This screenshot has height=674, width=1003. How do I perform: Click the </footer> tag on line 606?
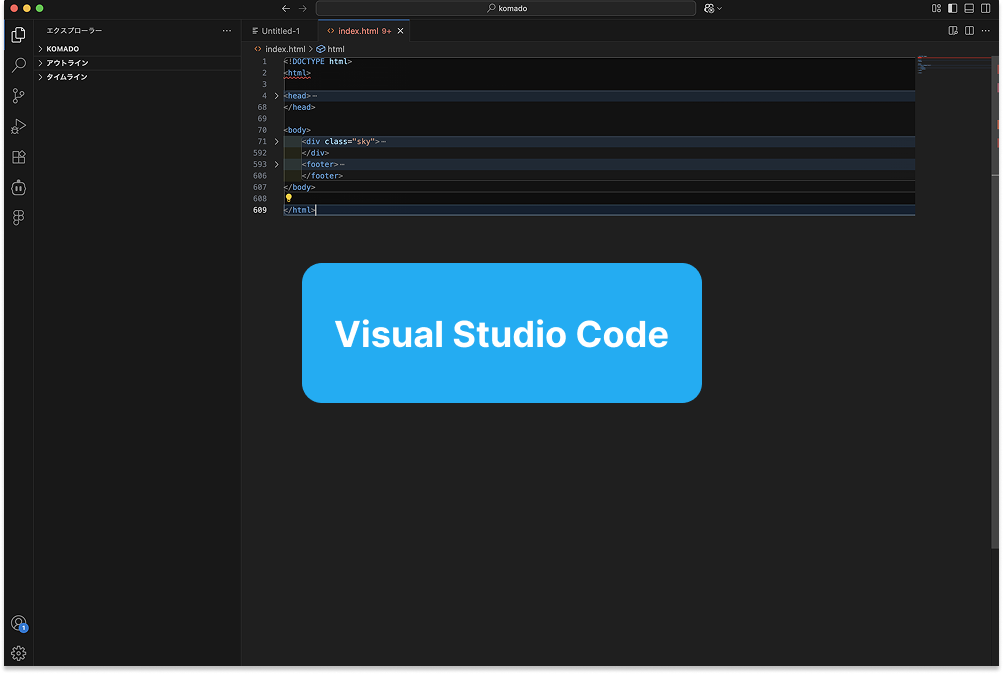pos(322,176)
